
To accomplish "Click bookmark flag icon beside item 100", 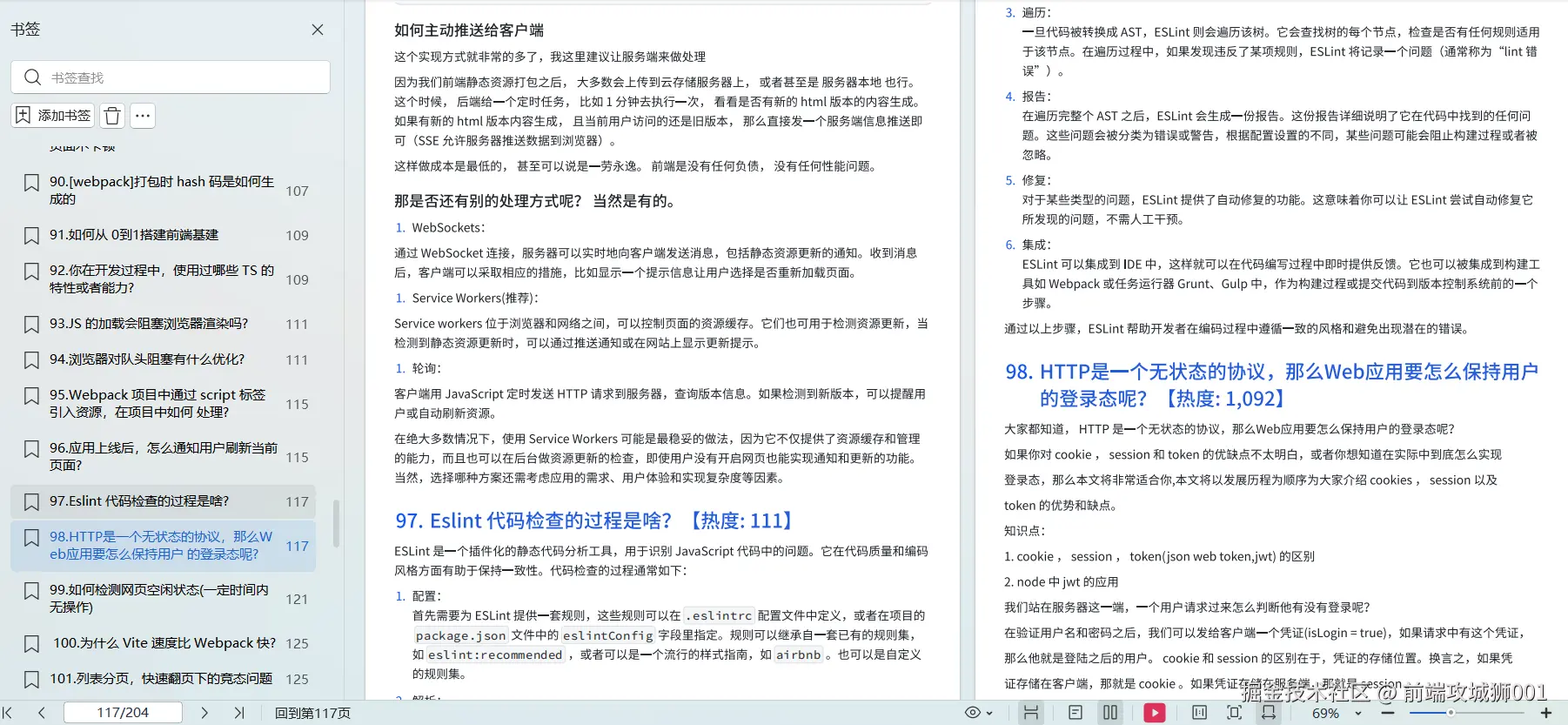I will pos(31,644).
